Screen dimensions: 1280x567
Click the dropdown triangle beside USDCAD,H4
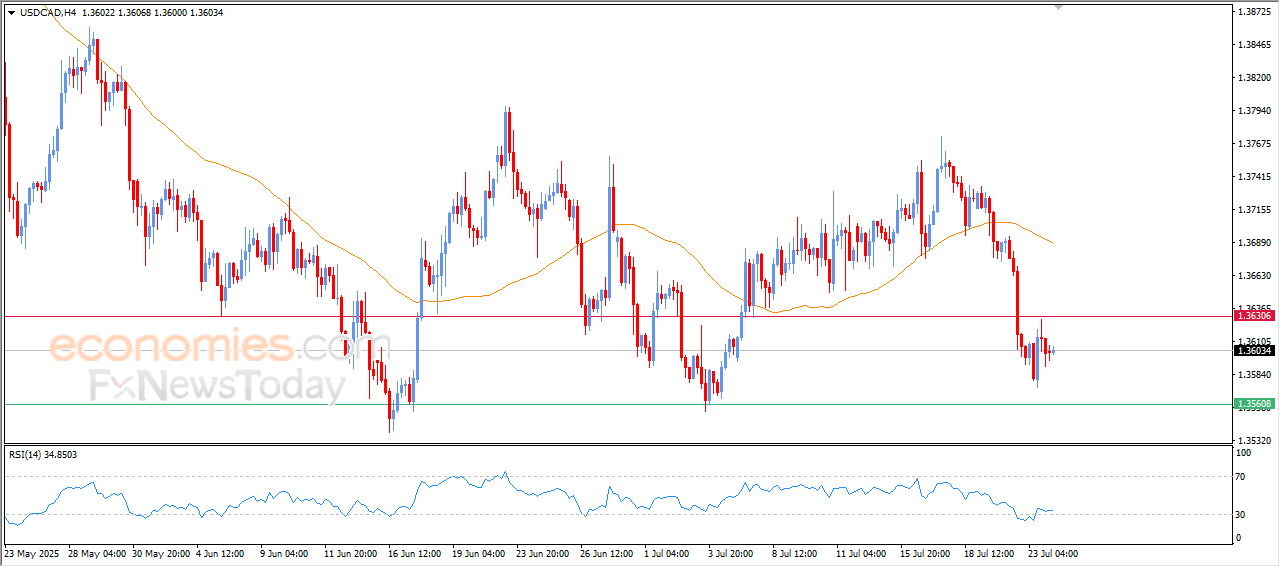click(11, 13)
